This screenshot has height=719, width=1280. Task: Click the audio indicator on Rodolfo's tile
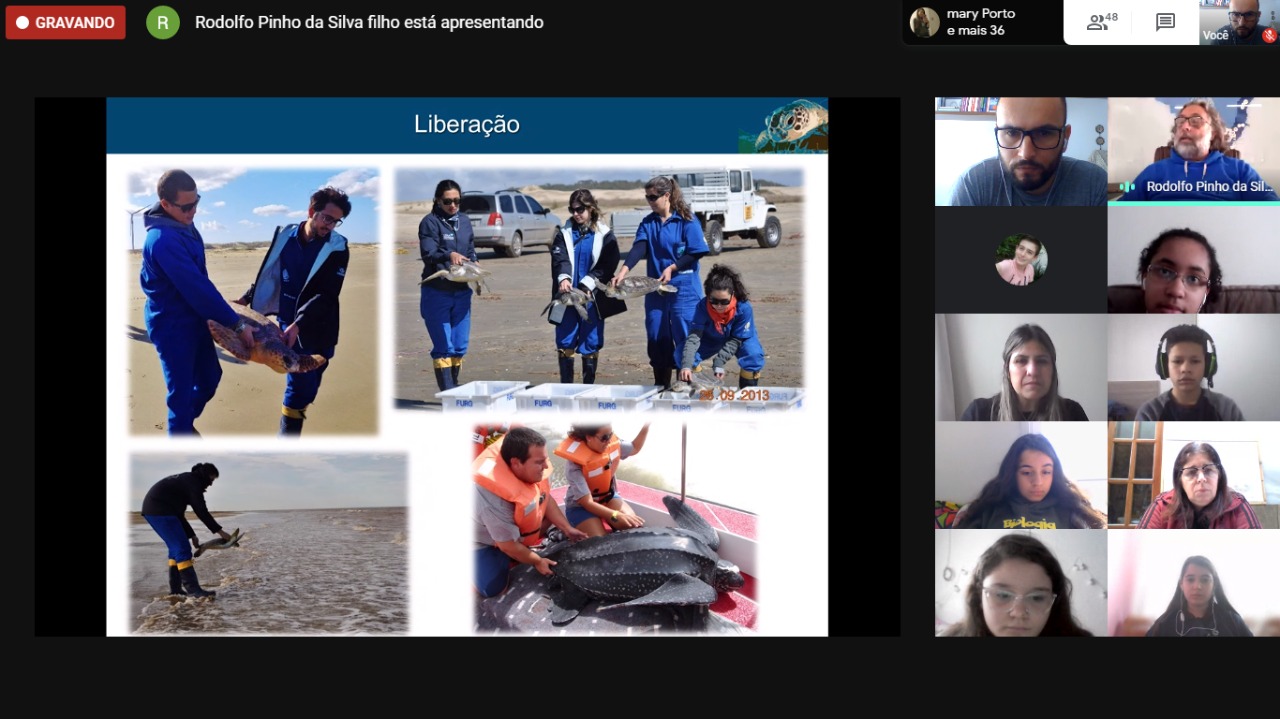(1128, 187)
